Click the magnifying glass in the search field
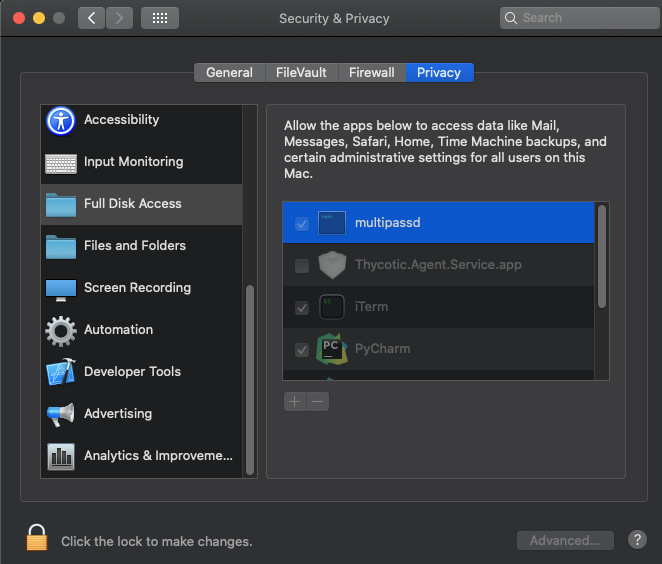 click(511, 18)
